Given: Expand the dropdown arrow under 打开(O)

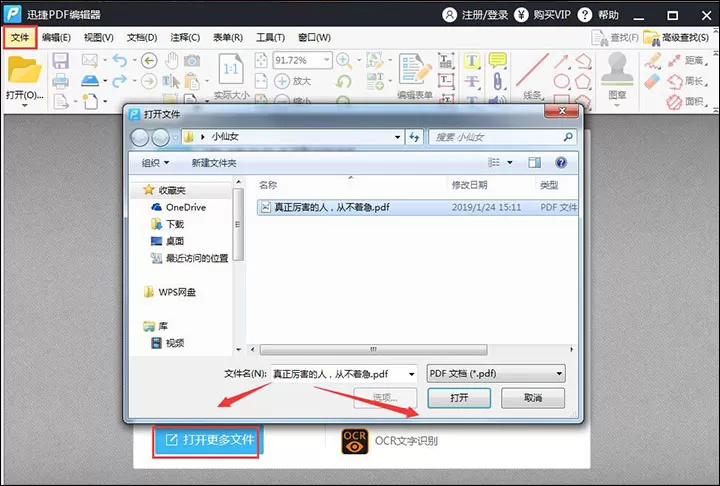Looking at the screenshot, I should pyautogui.click(x=24, y=106).
